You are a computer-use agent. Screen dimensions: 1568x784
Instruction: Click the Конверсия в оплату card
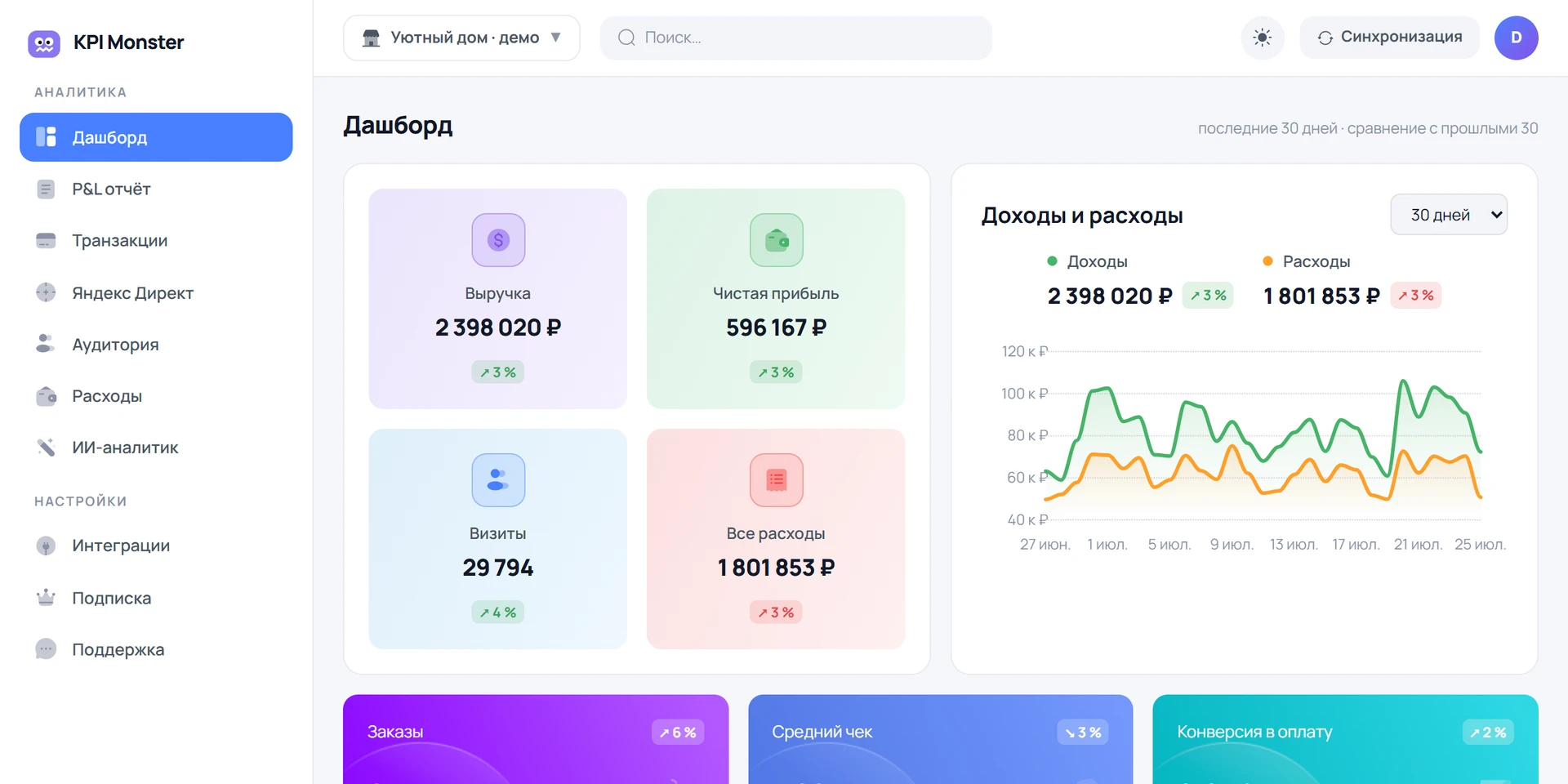pyautogui.click(x=1346, y=739)
